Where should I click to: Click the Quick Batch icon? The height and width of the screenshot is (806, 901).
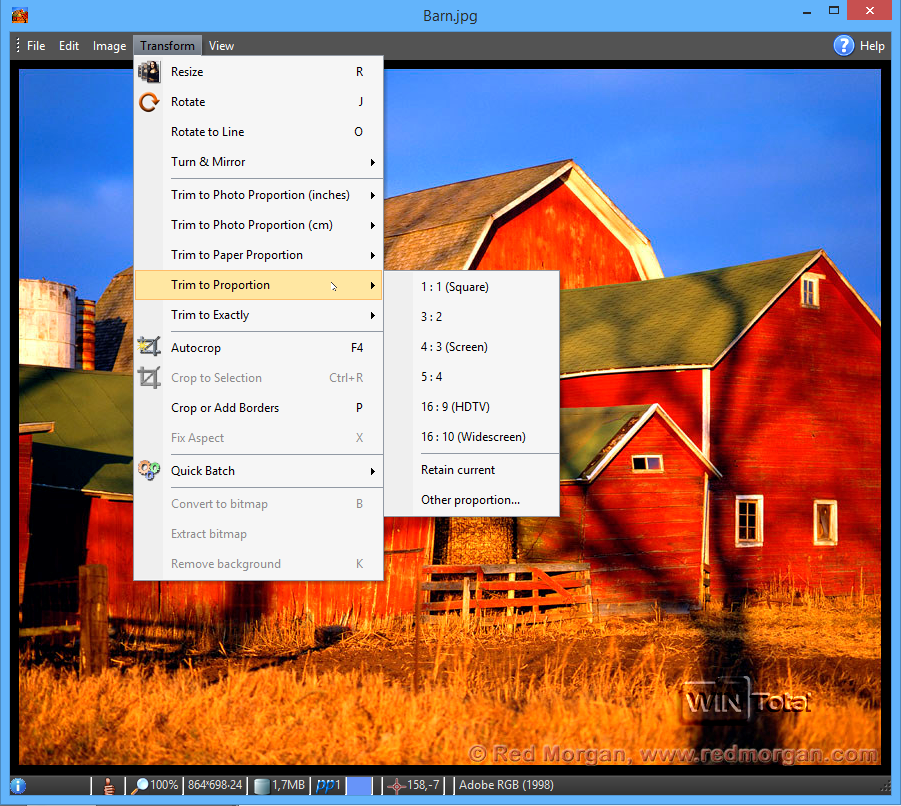click(x=149, y=471)
